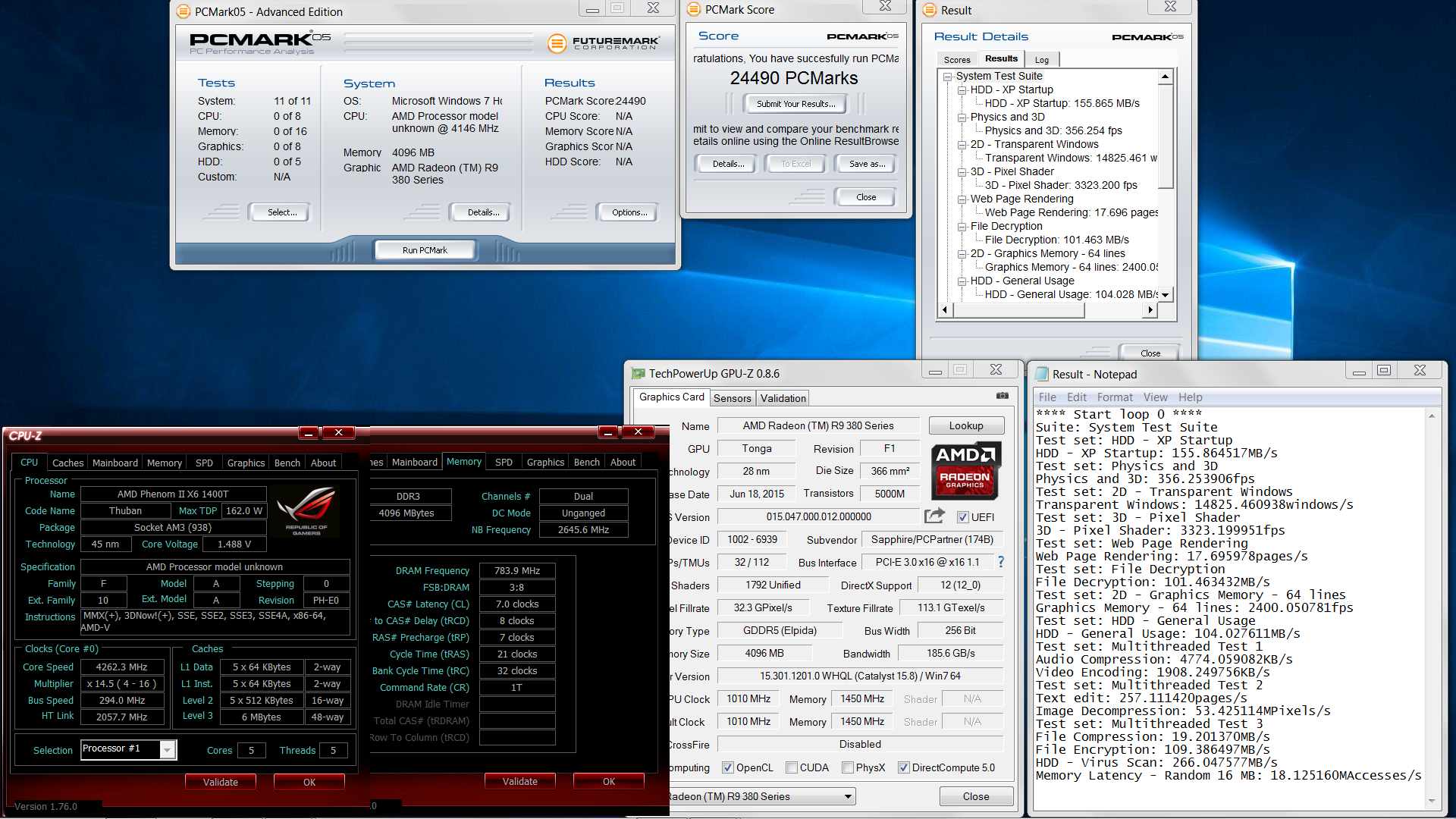Open the SPD tab in CPU-Z Memory window

504,463
